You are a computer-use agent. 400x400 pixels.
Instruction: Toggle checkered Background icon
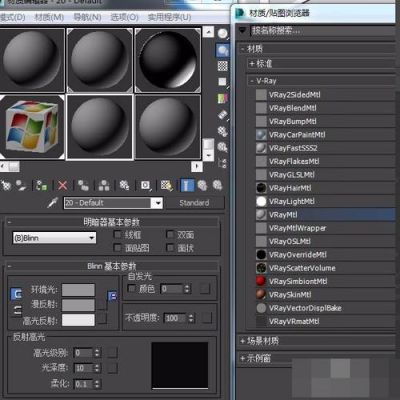tap(223, 66)
